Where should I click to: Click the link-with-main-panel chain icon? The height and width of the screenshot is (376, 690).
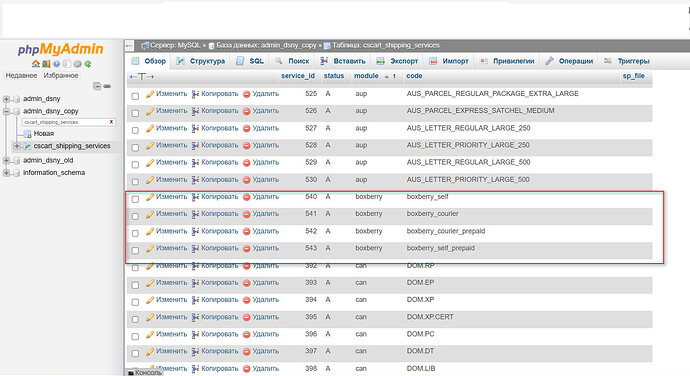pyautogui.click(x=107, y=86)
